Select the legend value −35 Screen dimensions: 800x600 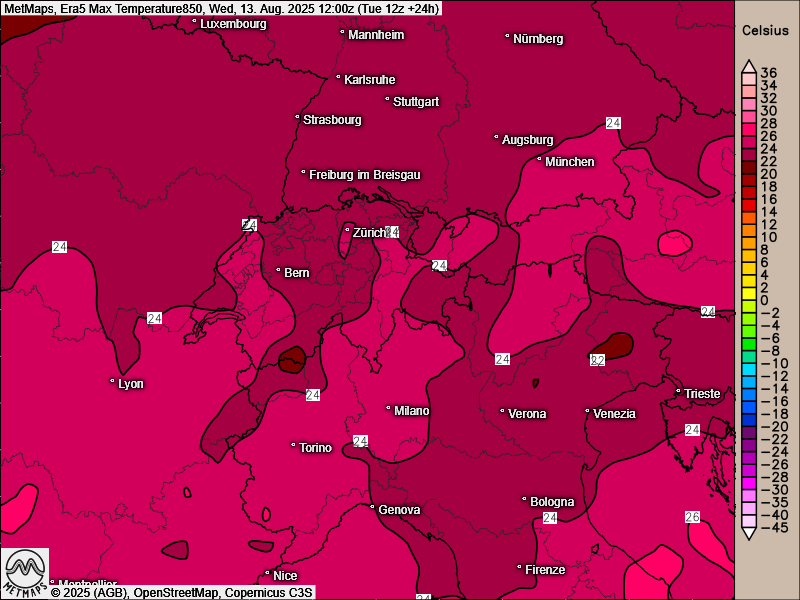click(x=774, y=503)
